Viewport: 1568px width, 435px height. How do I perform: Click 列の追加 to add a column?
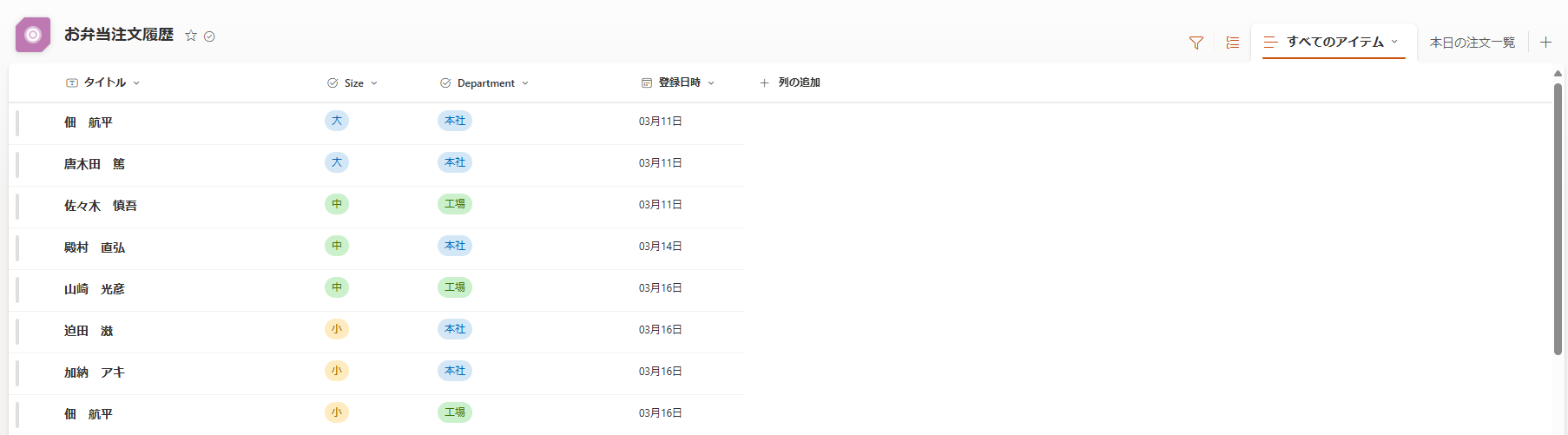tap(789, 82)
